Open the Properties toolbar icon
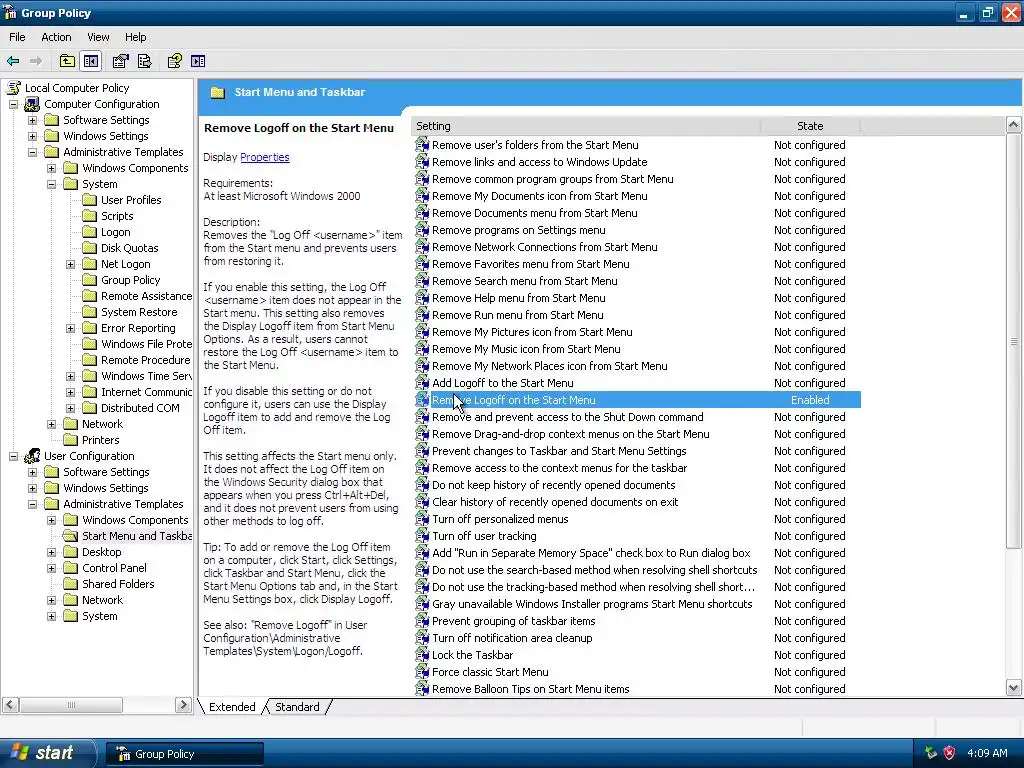 120,61
